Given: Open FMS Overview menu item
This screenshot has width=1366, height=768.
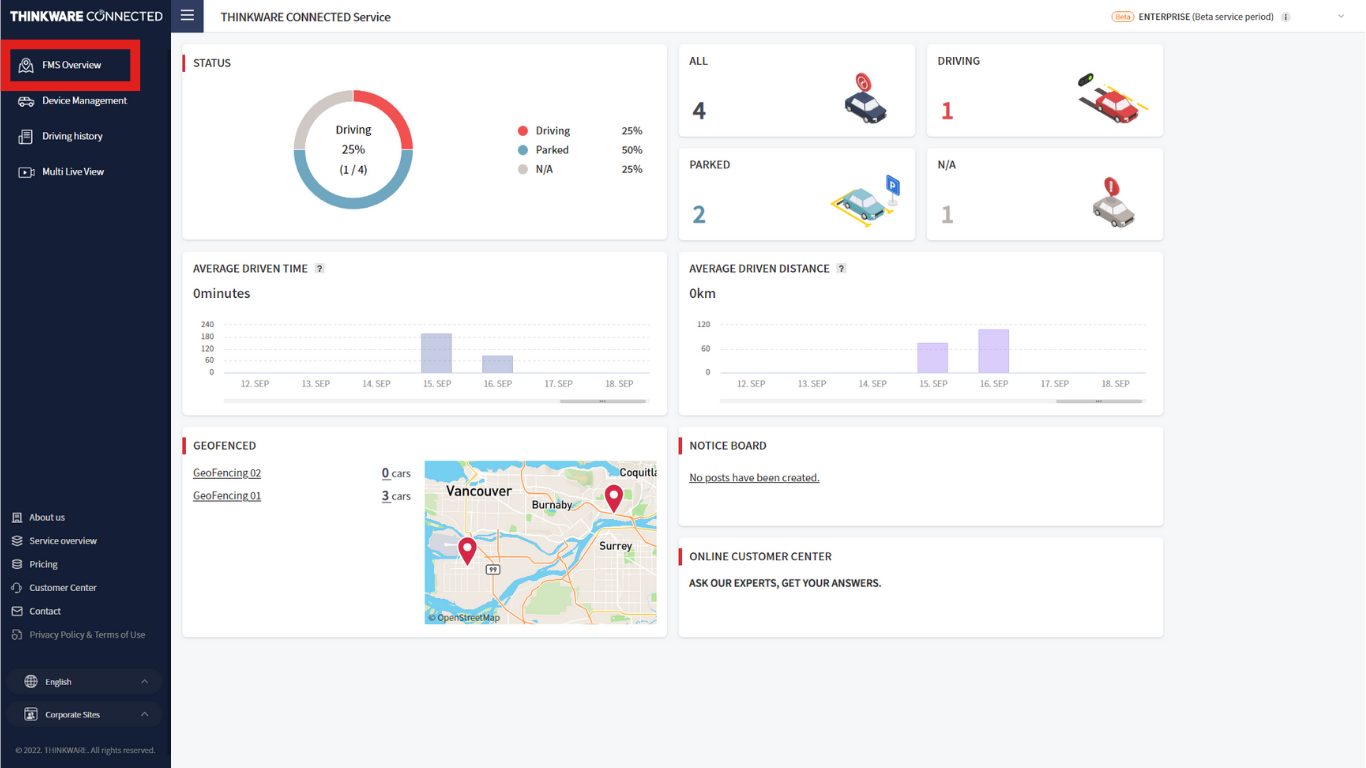Looking at the screenshot, I should point(70,65).
